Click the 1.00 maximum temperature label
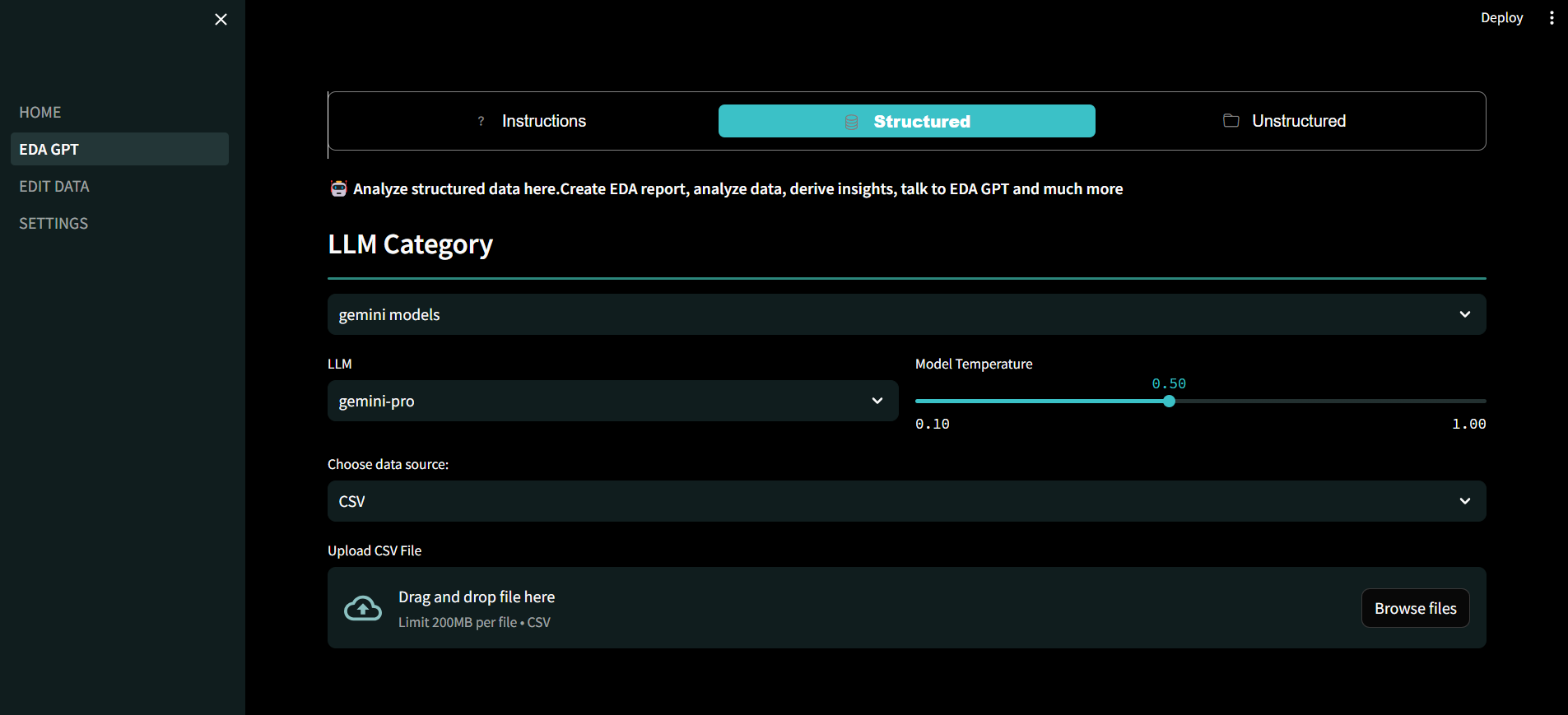This screenshot has height=715, width=1568. click(x=1469, y=424)
